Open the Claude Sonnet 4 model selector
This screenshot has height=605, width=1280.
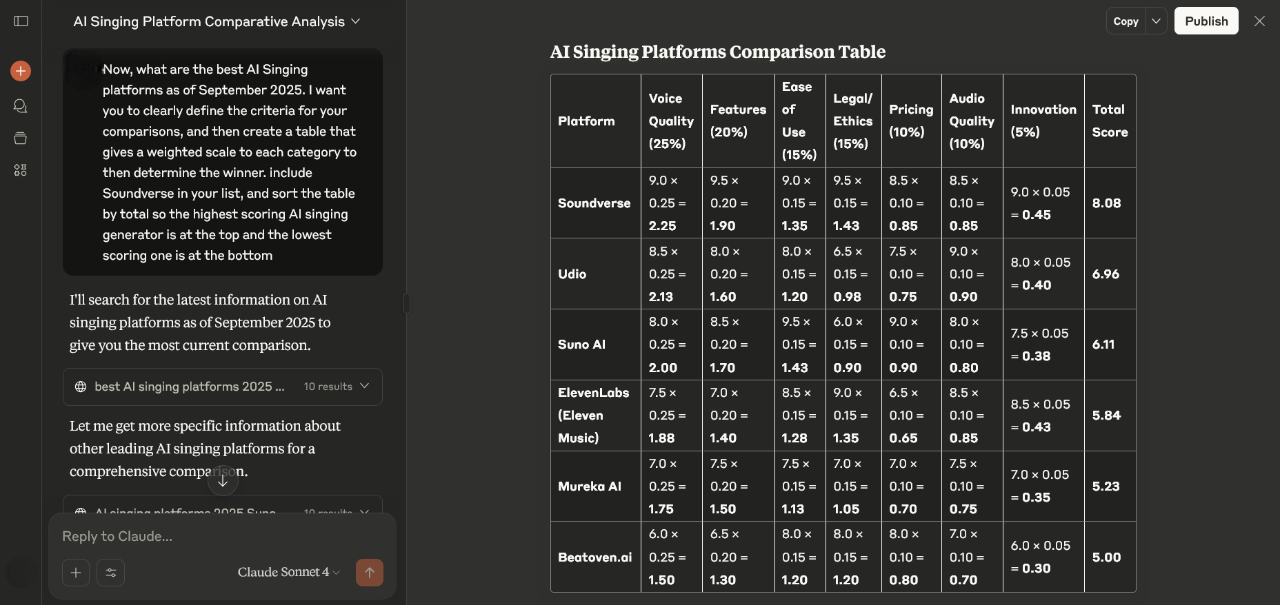click(289, 572)
